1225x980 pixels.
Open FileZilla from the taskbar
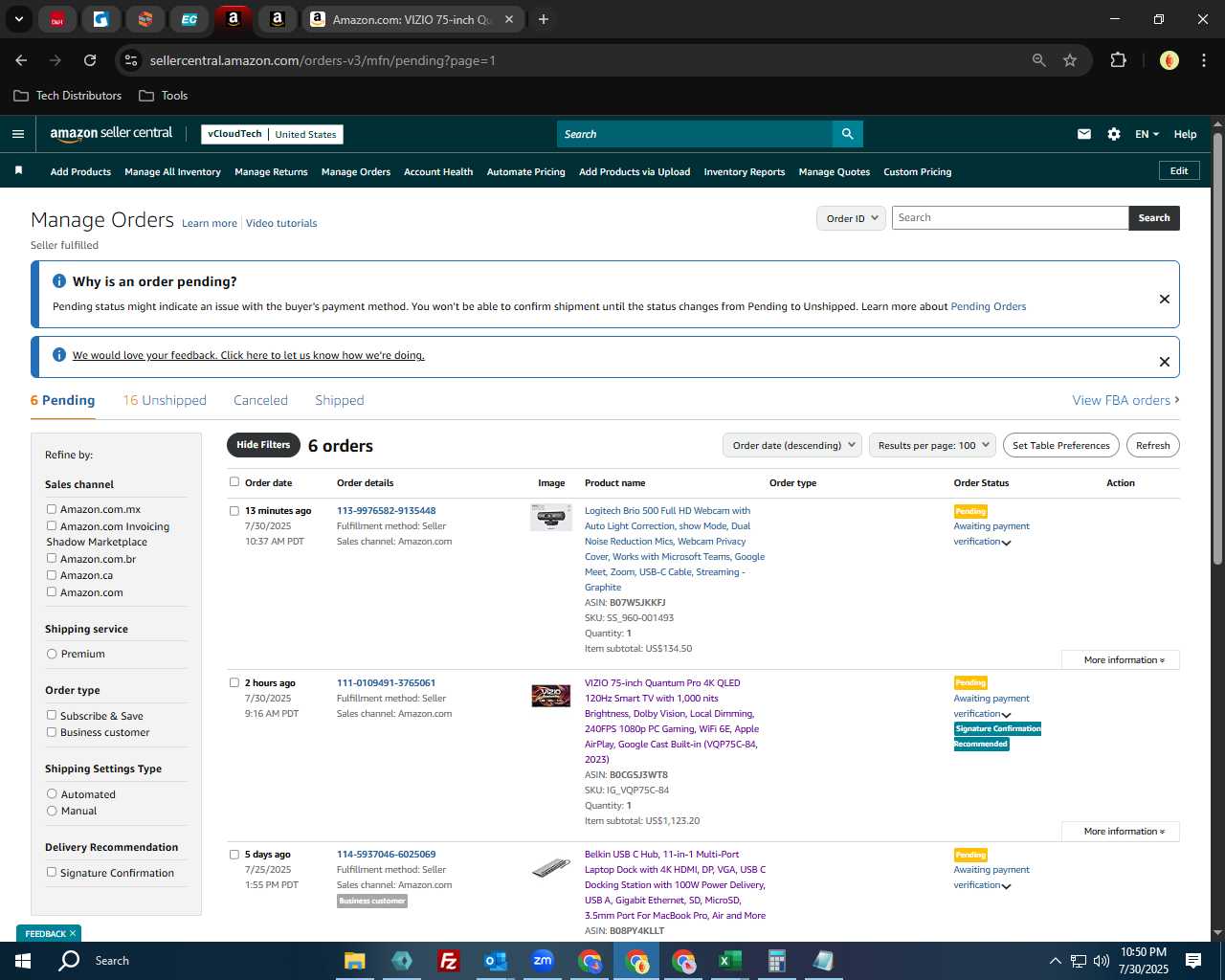point(448,961)
